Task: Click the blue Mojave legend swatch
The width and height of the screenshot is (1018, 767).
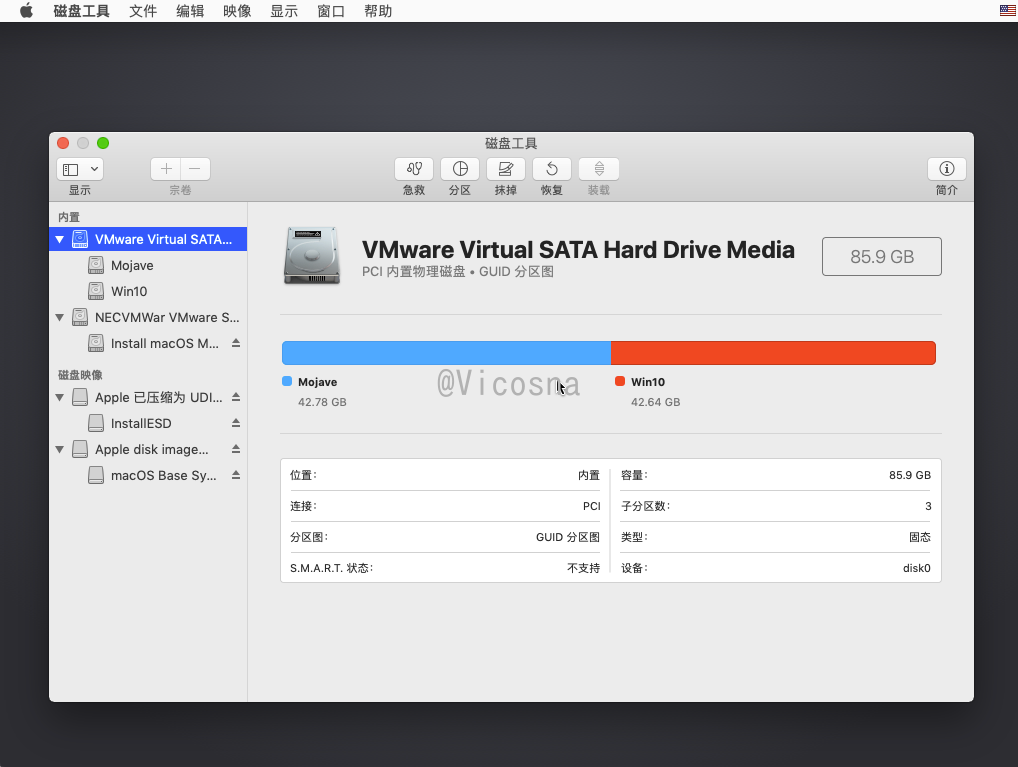Action: coord(287,381)
